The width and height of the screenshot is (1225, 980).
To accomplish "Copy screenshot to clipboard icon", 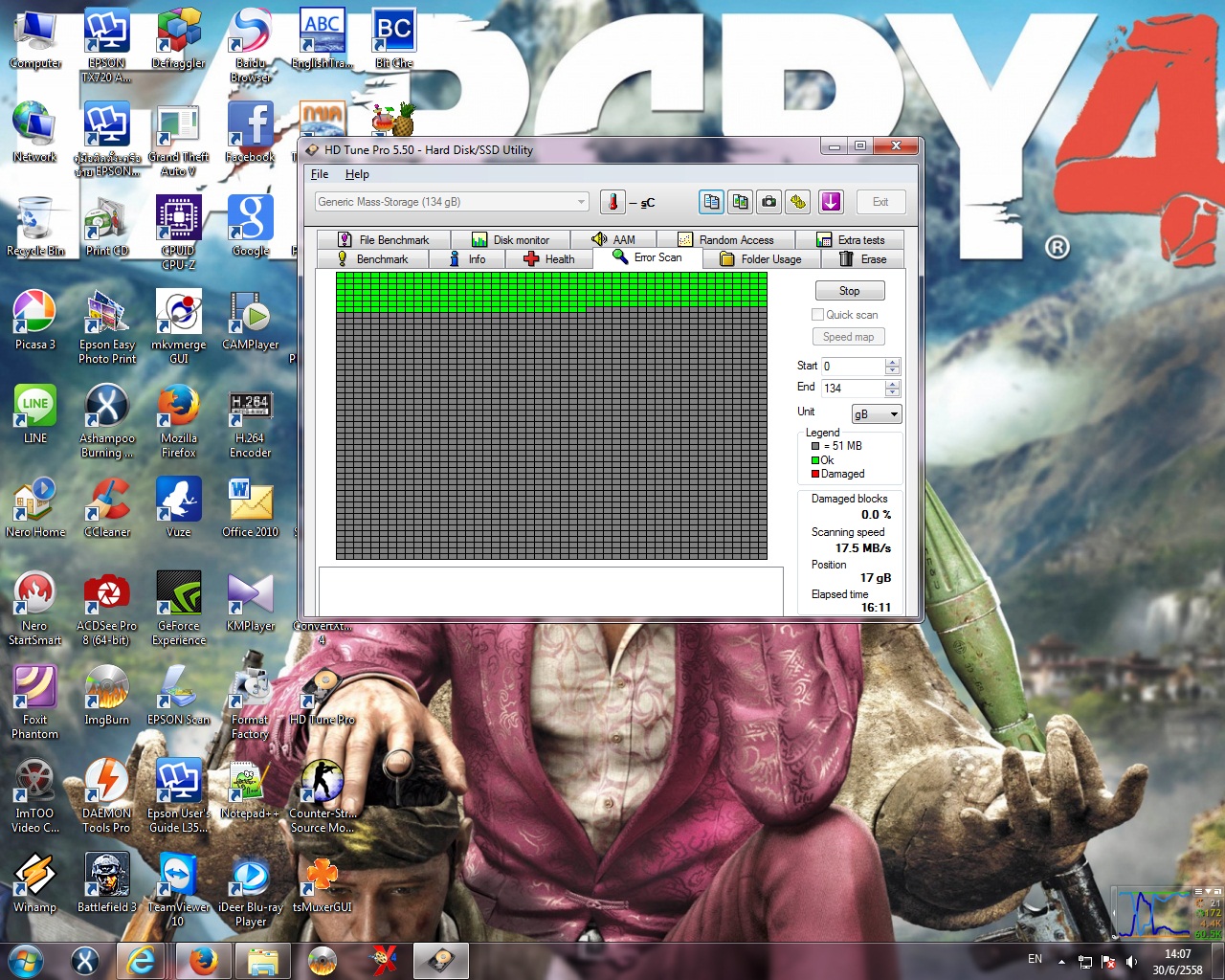I will click(x=740, y=202).
